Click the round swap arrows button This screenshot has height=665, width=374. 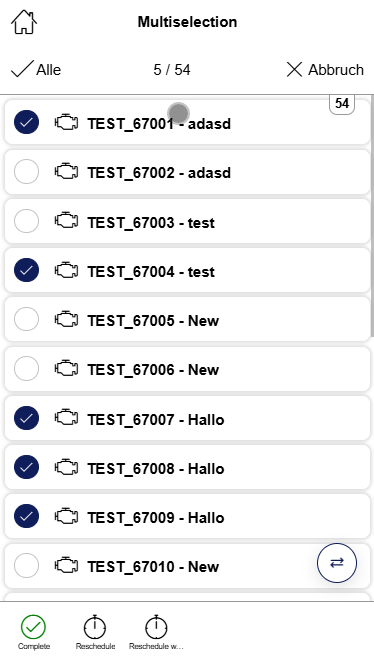[337, 563]
